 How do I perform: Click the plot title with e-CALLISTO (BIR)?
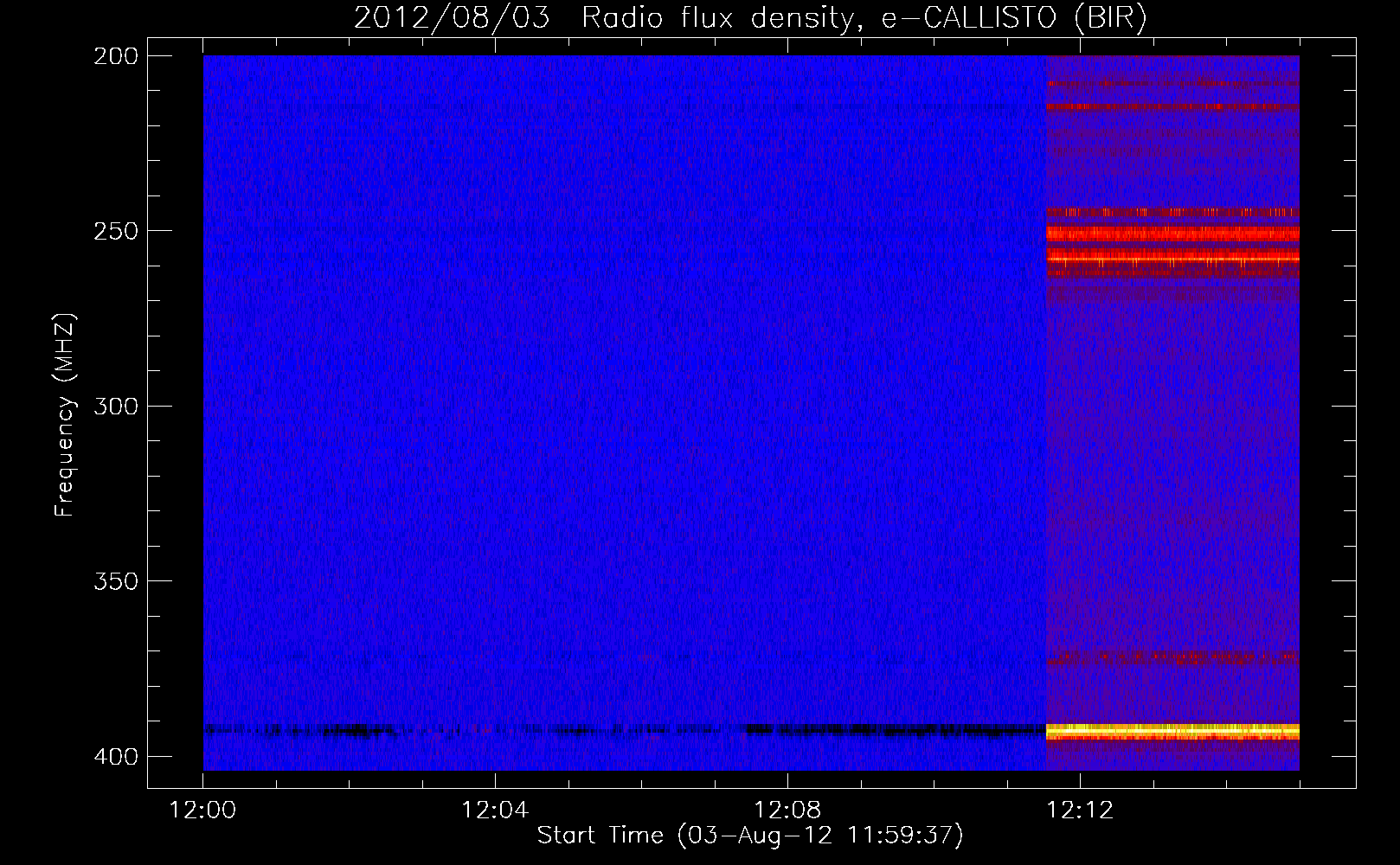pos(750,17)
